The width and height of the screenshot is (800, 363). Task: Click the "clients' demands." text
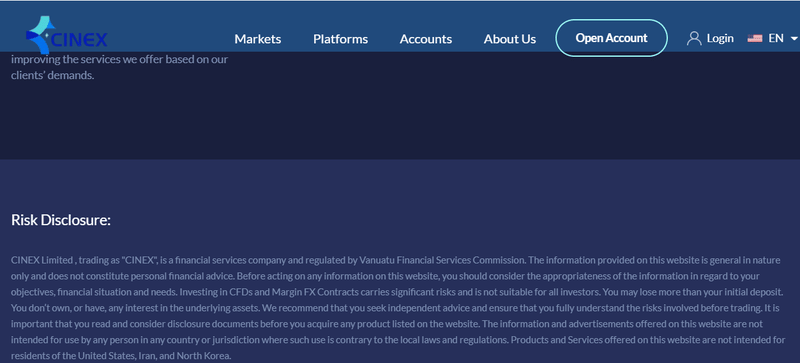point(53,76)
